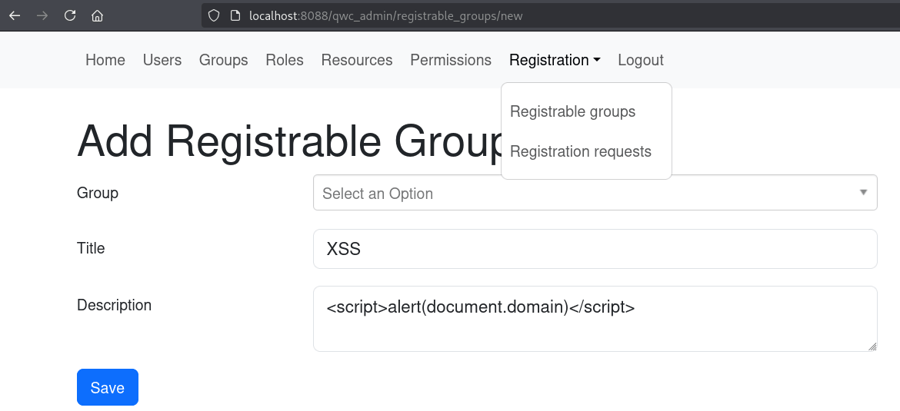Go to the browser home page icon

point(97,16)
